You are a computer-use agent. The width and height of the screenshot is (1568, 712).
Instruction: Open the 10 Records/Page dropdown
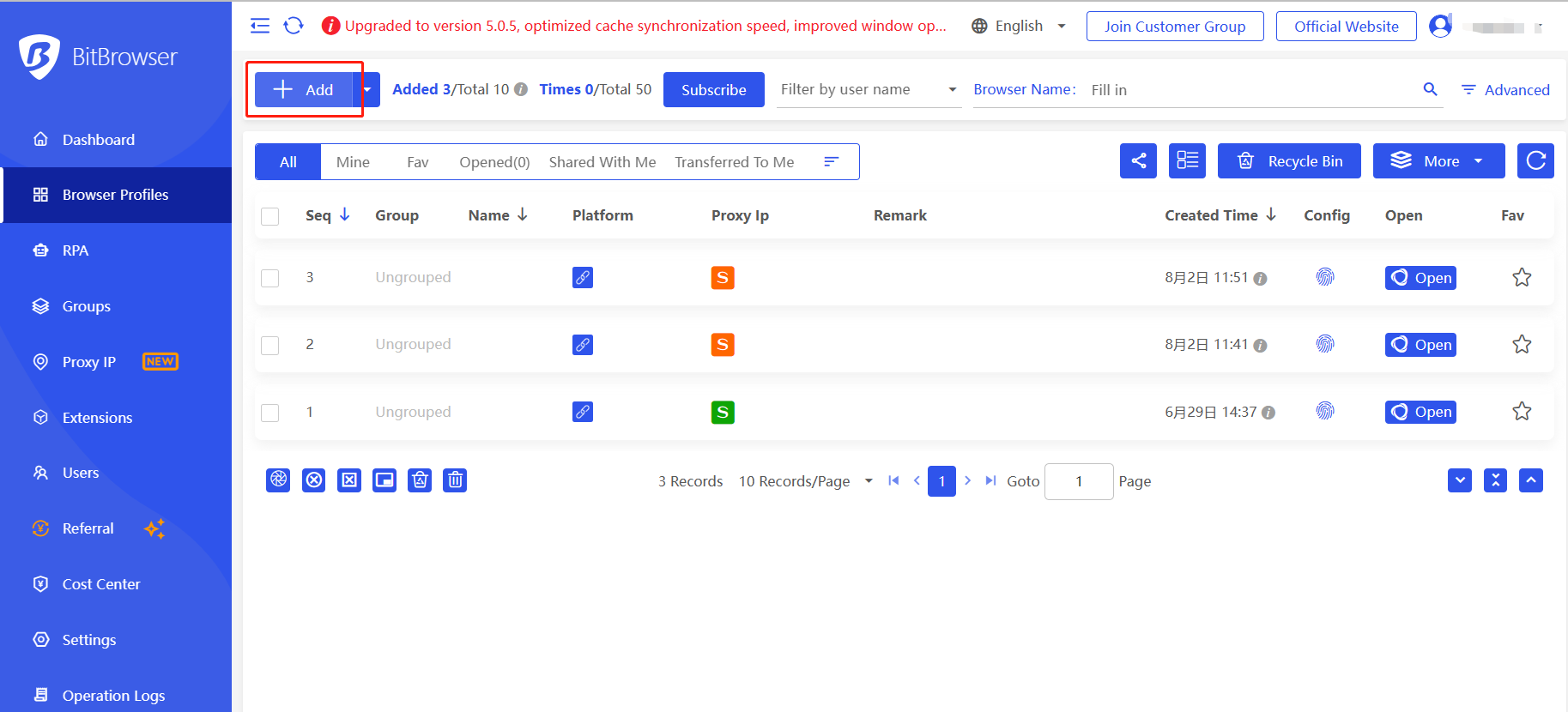point(806,481)
